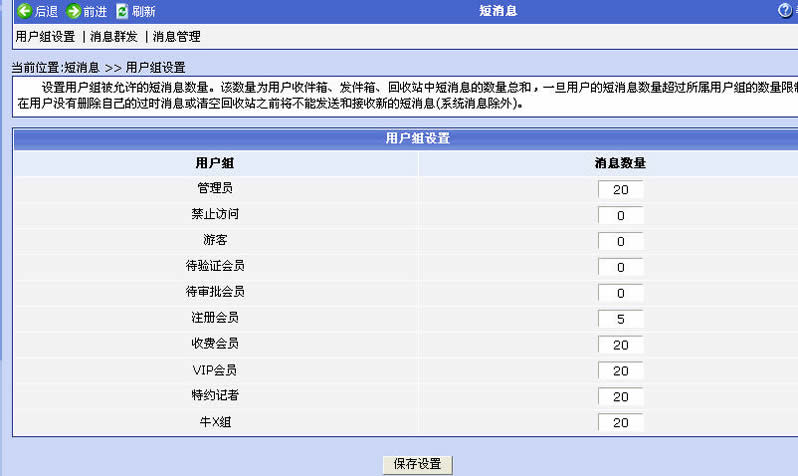Edit message count field for 注册会员
Image resolution: width=798 pixels, height=476 pixels.
[x=620, y=319]
